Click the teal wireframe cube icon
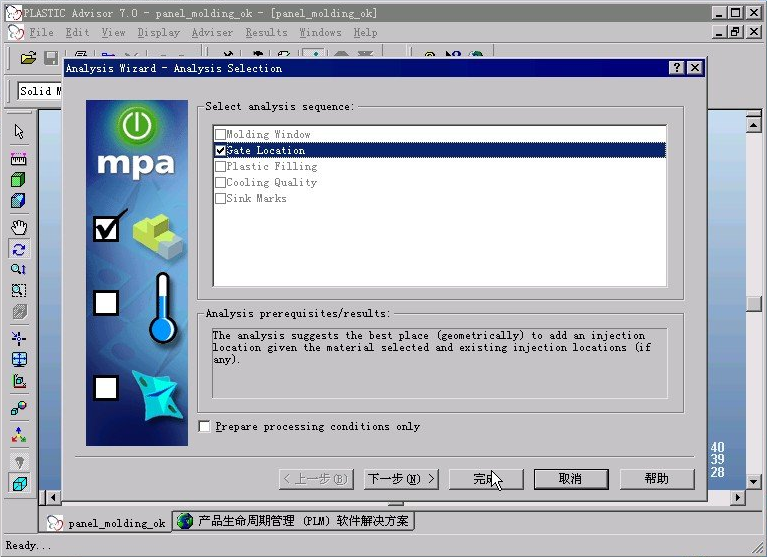The width and height of the screenshot is (767, 557). [19, 483]
